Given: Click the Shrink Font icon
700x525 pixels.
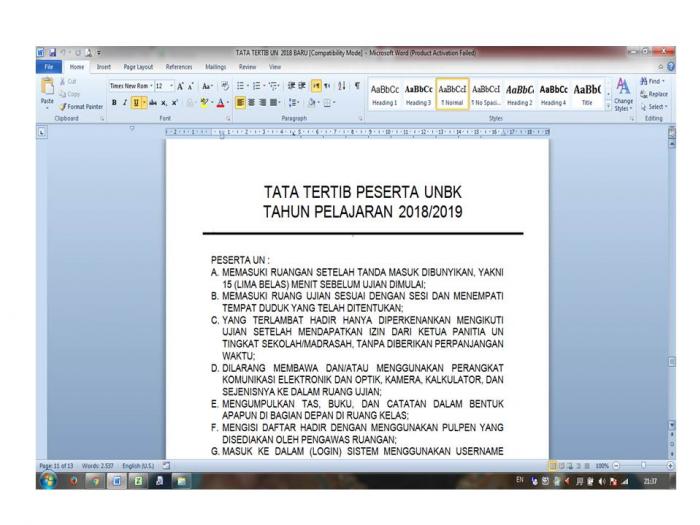Looking at the screenshot, I should (x=191, y=86).
